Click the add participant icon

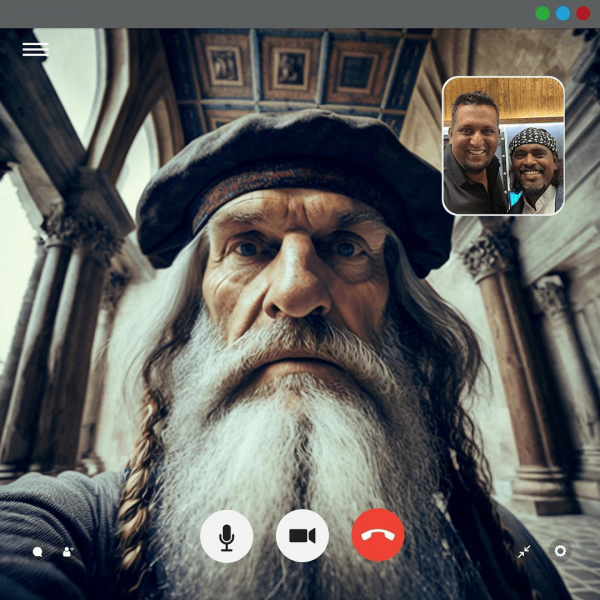pyautogui.click(x=68, y=551)
